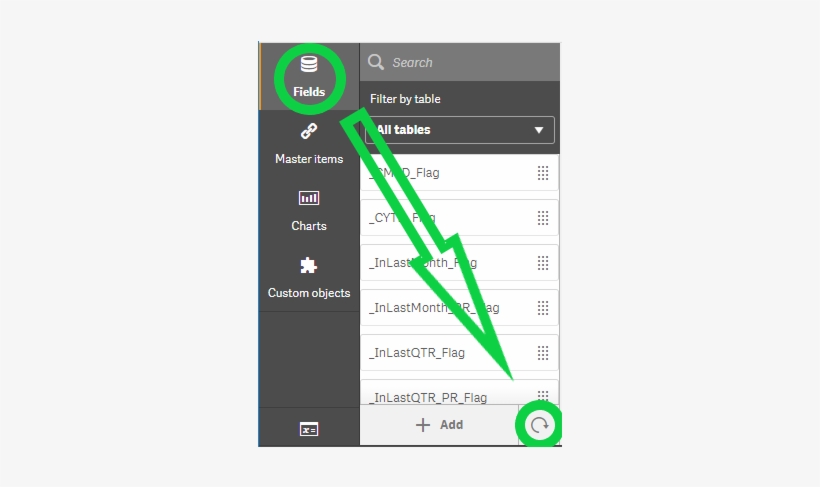Select the _InLastQTR_Flag field
820x487 pixels.
[460, 353]
